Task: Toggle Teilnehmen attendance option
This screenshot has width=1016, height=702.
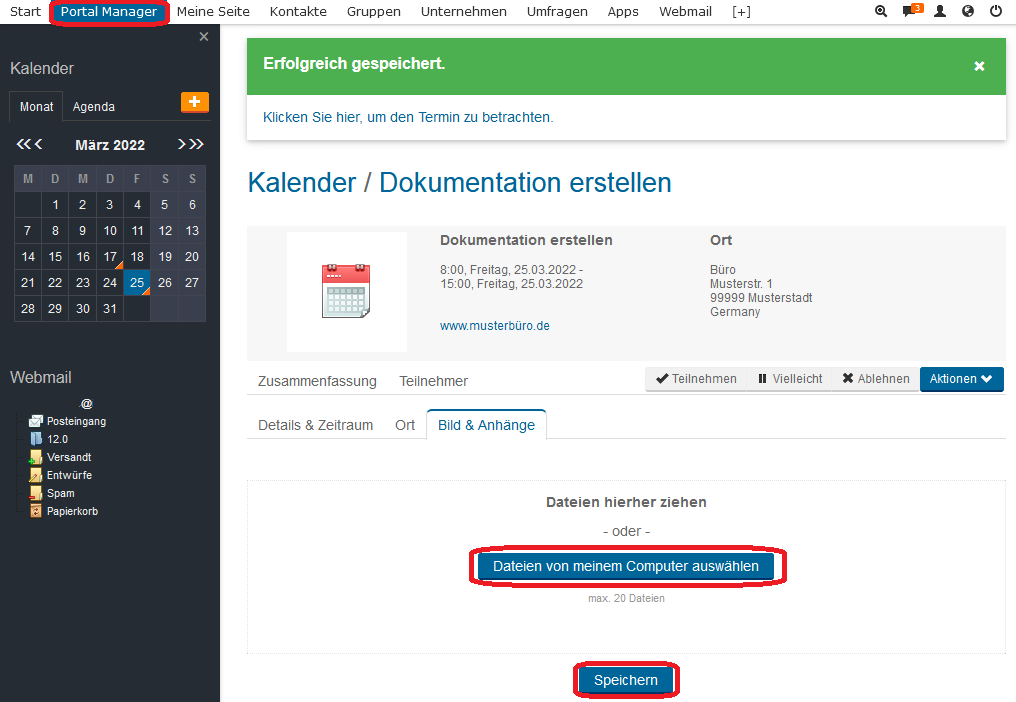Action: tap(696, 379)
